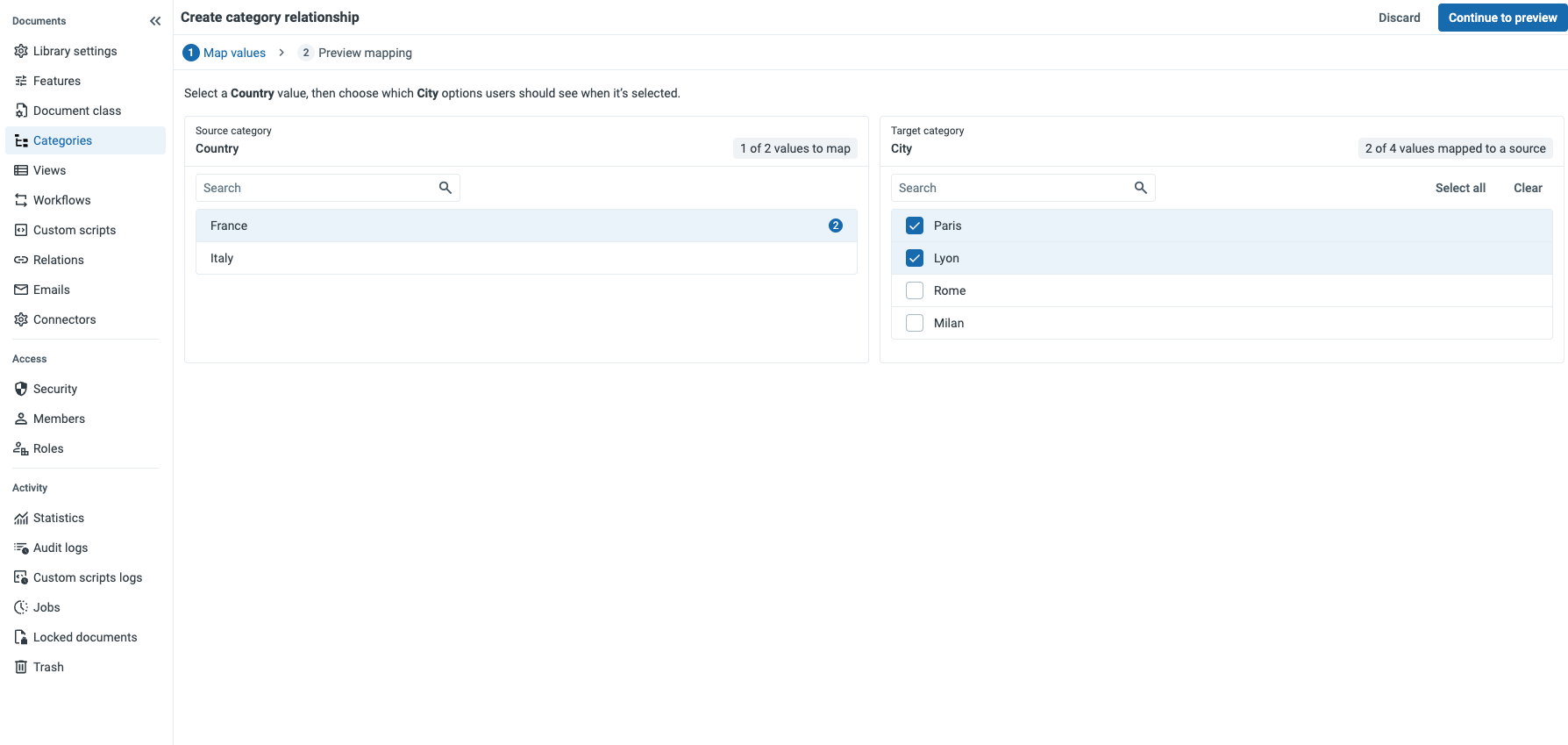
Task: Click the Paris label
Action: [x=947, y=226]
